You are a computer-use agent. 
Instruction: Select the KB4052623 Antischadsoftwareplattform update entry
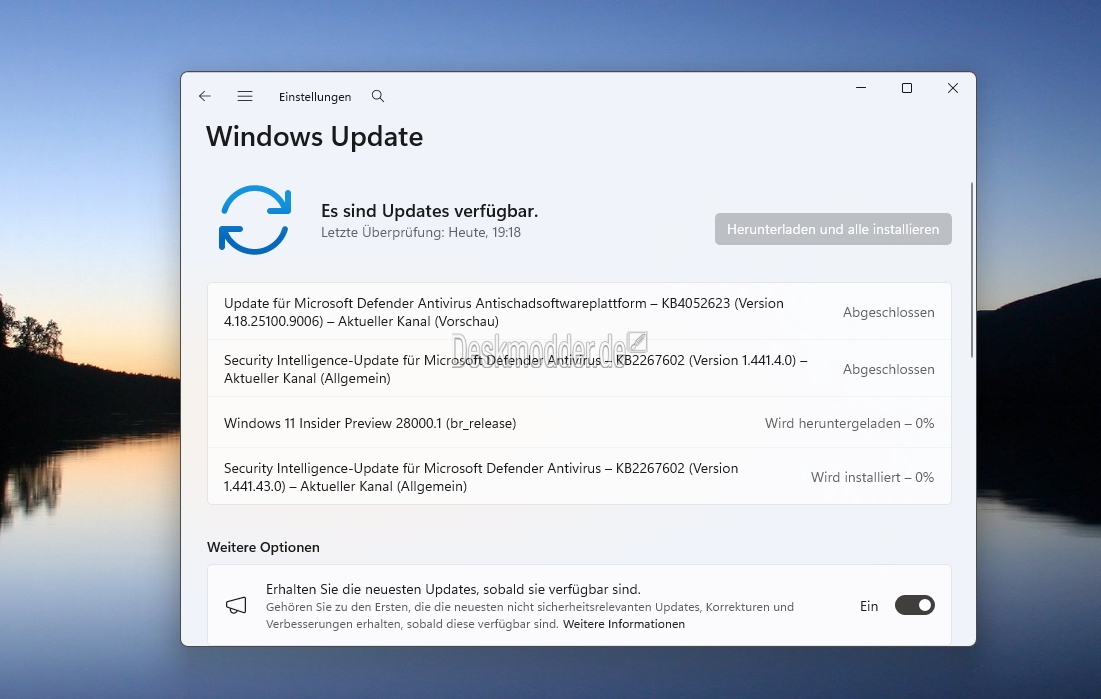click(504, 312)
